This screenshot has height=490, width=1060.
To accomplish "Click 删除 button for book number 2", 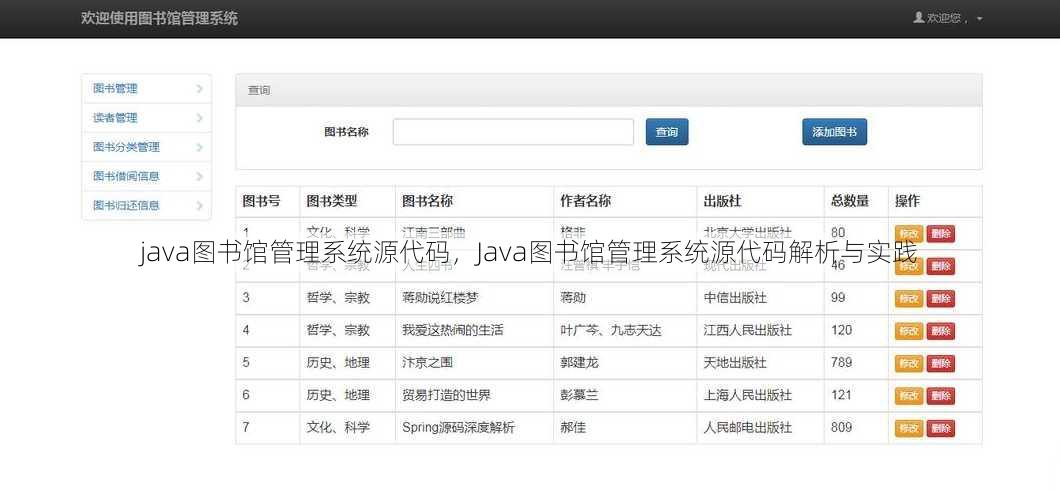I will click(940, 266).
